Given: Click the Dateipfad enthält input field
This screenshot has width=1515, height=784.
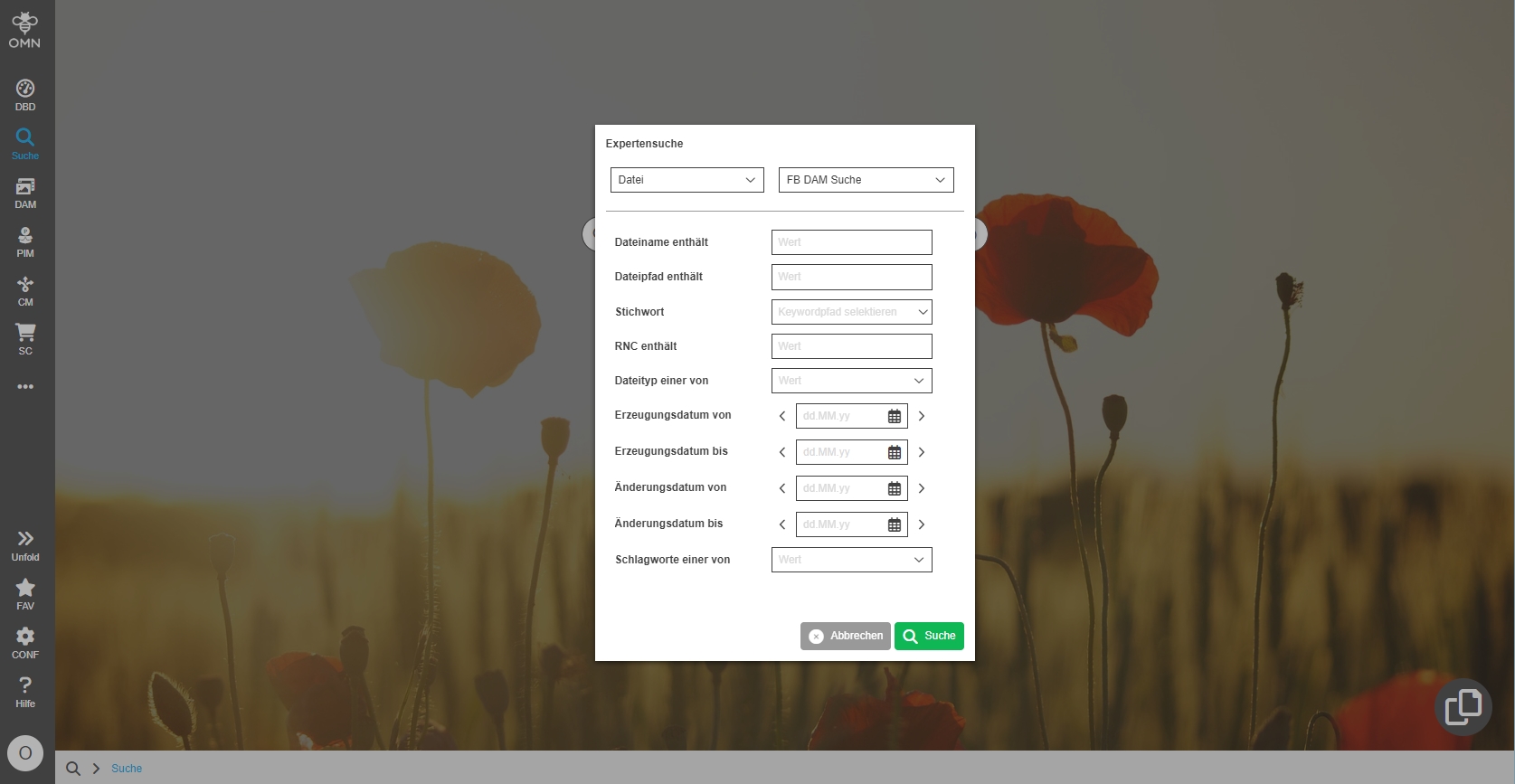Looking at the screenshot, I should click(x=852, y=277).
